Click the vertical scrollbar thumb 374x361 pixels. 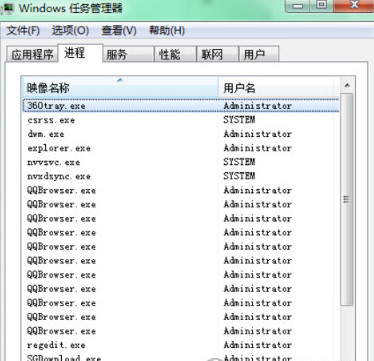[347, 199]
